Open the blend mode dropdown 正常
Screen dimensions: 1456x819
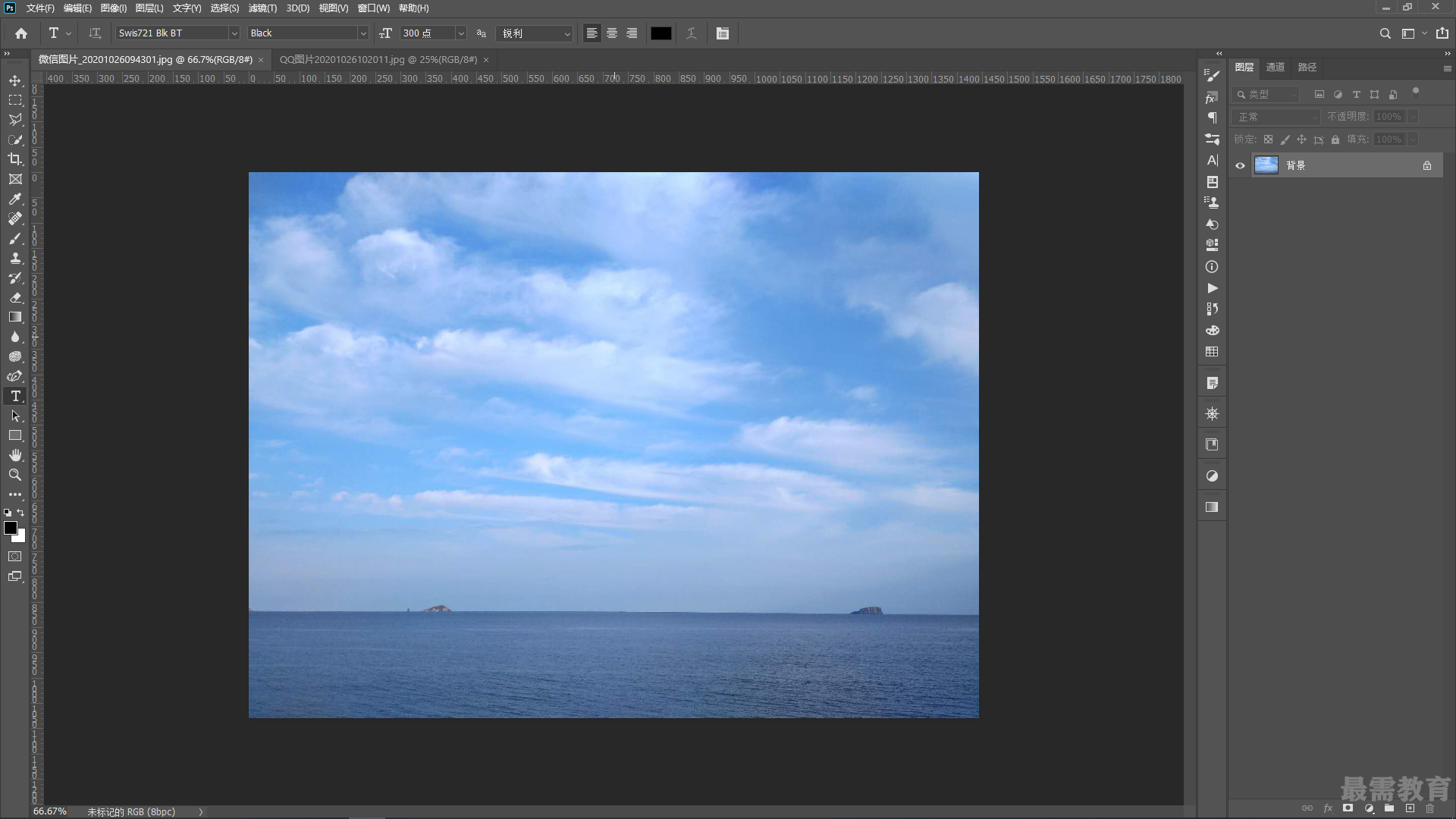point(1276,117)
